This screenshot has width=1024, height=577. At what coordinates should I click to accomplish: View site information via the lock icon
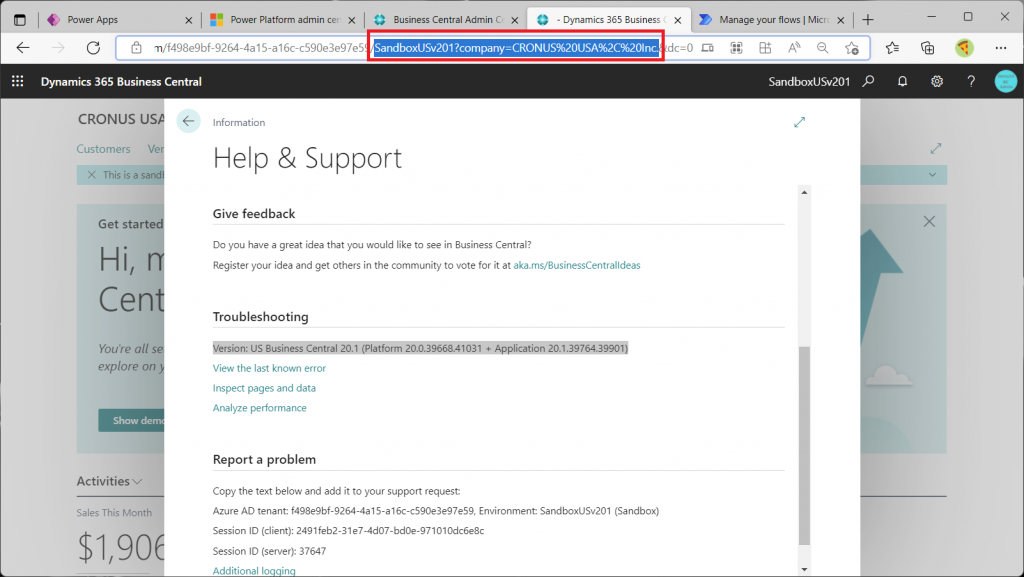(x=136, y=48)
